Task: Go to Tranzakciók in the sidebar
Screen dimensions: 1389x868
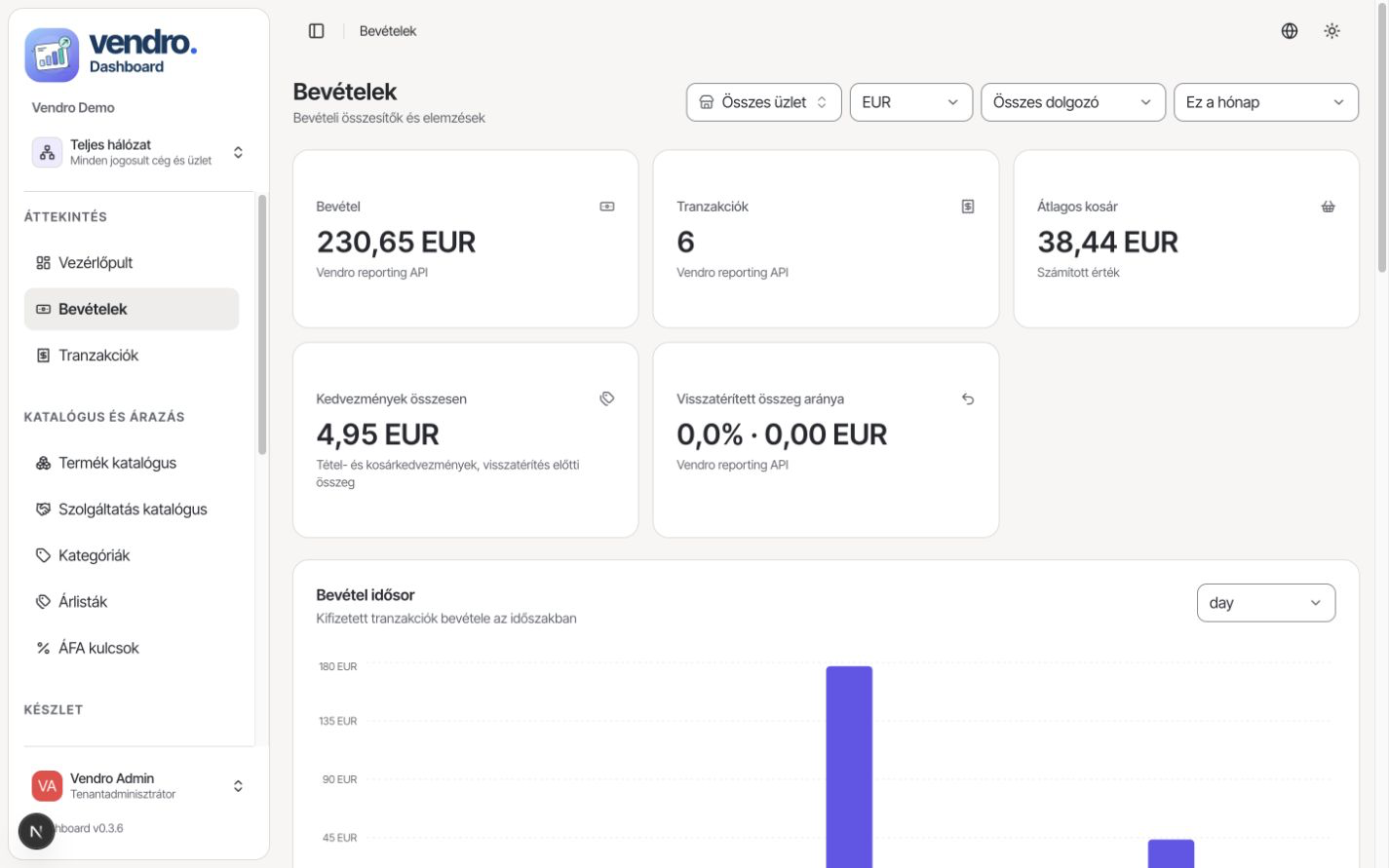Action: 132,356
